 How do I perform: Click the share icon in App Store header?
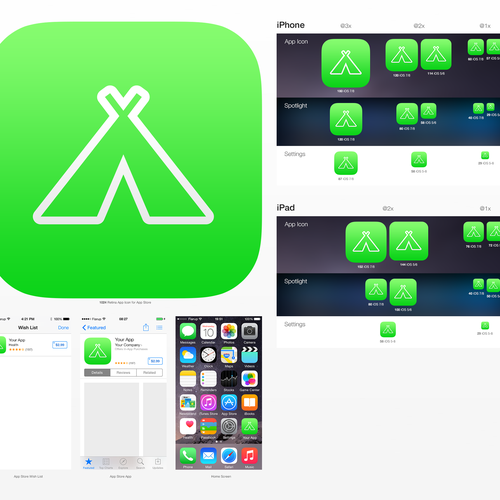pos(146,327)
